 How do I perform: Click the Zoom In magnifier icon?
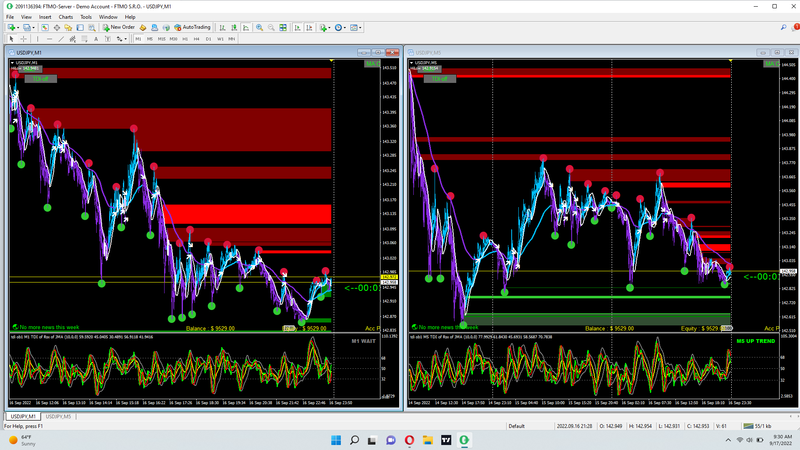[259, 28]
